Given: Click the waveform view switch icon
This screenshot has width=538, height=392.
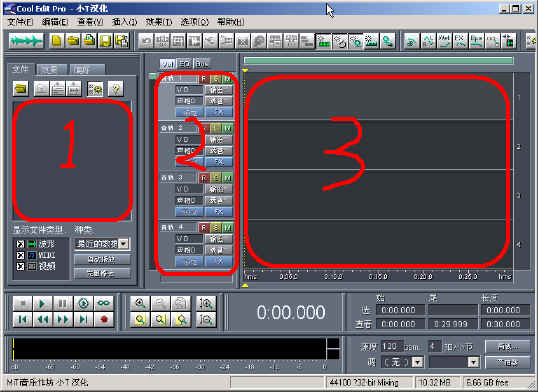Looking at the screenshot, I should 26,41.
